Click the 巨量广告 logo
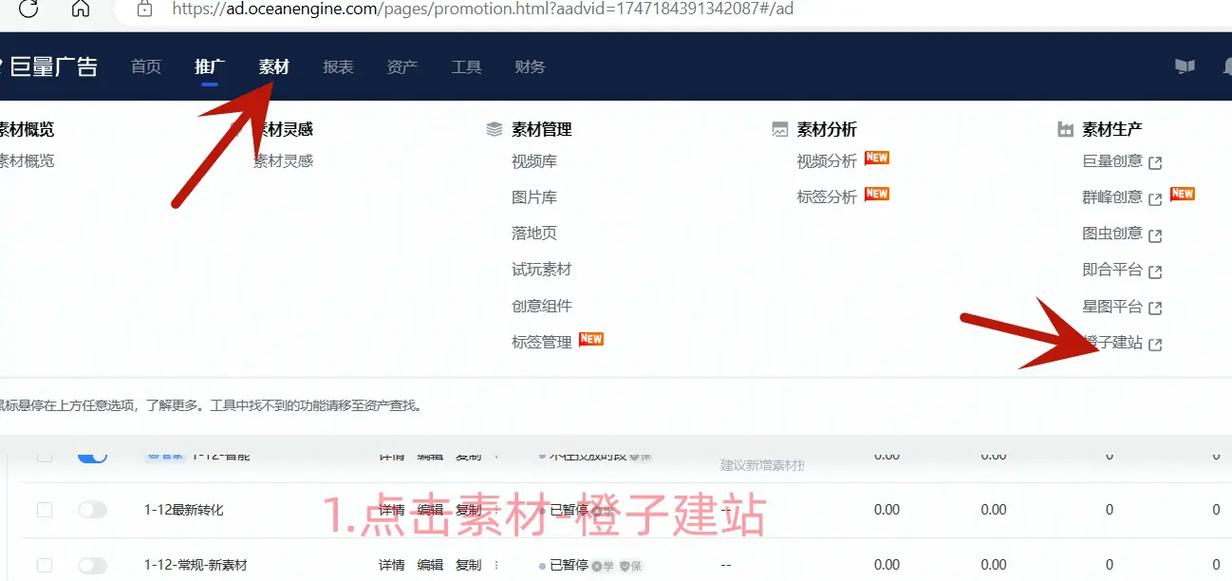This screenshot has width=1232, height=581. tap(50, 67)
